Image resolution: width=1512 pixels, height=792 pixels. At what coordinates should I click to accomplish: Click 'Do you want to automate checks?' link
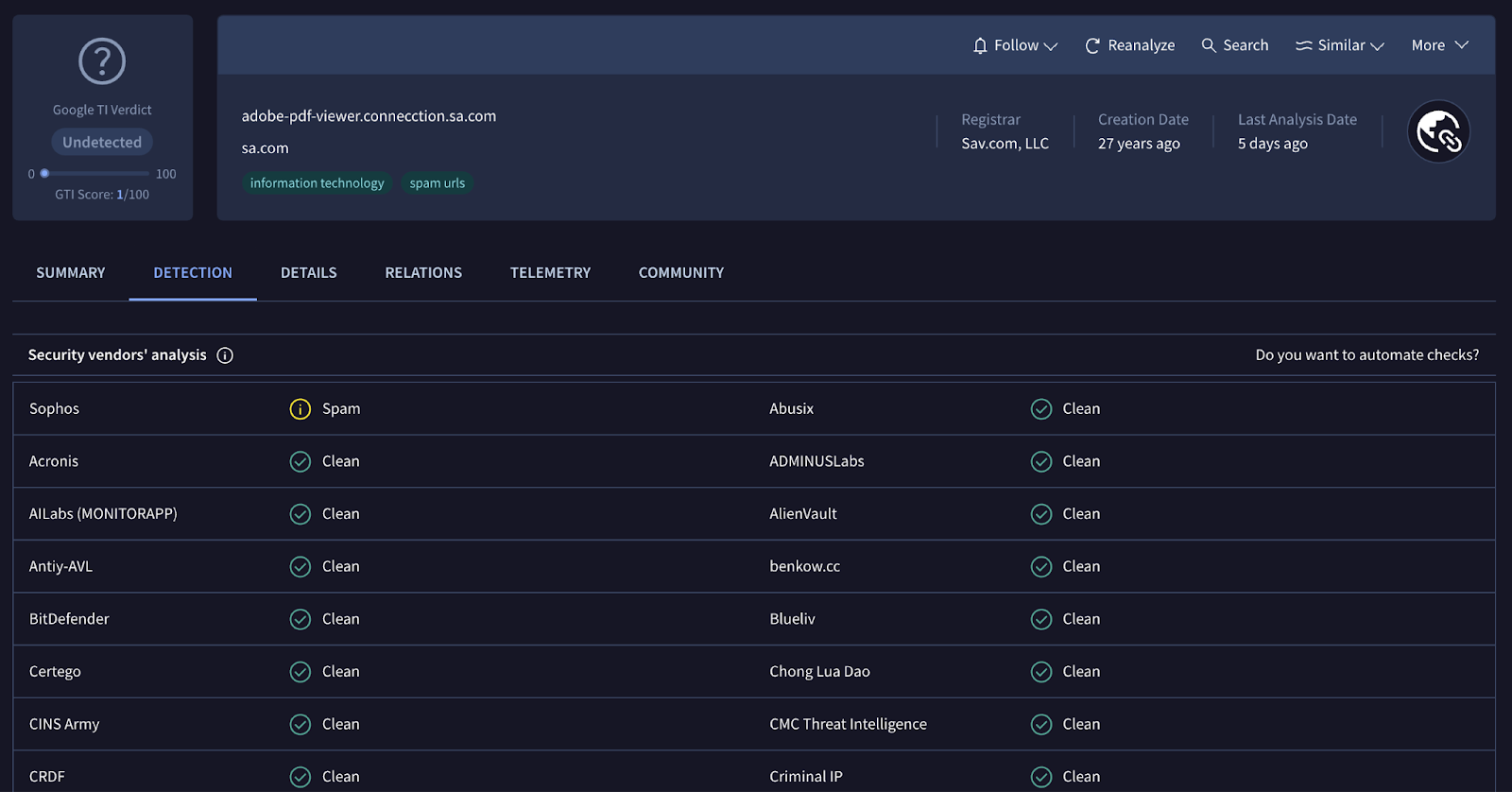[1367, 355]
